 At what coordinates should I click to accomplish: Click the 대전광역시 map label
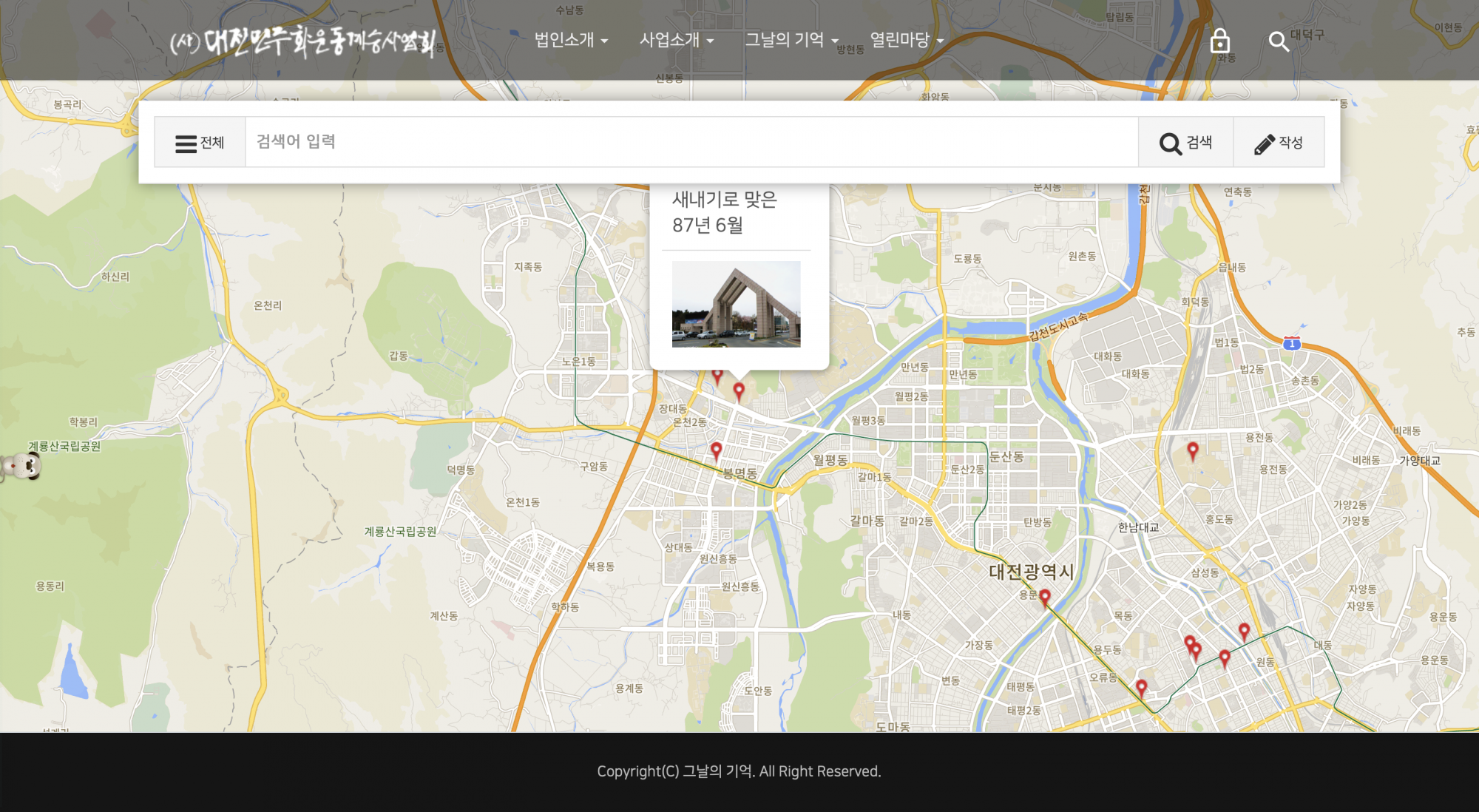tap(1031, 572)
